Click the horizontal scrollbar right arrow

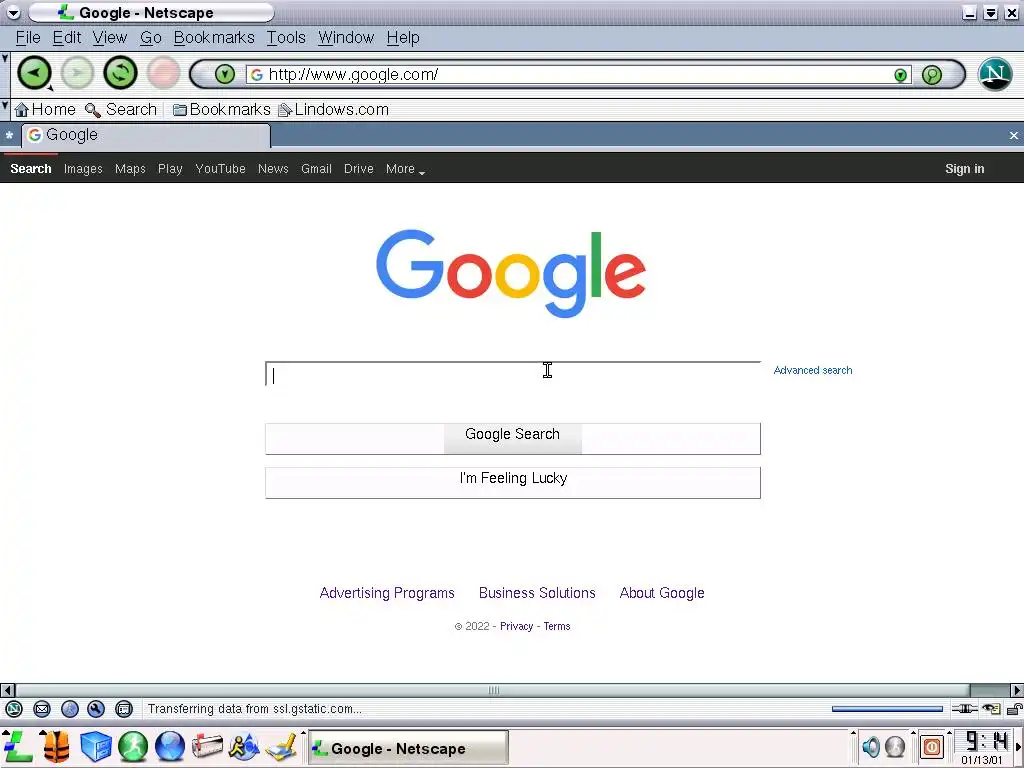point(1017,690)
